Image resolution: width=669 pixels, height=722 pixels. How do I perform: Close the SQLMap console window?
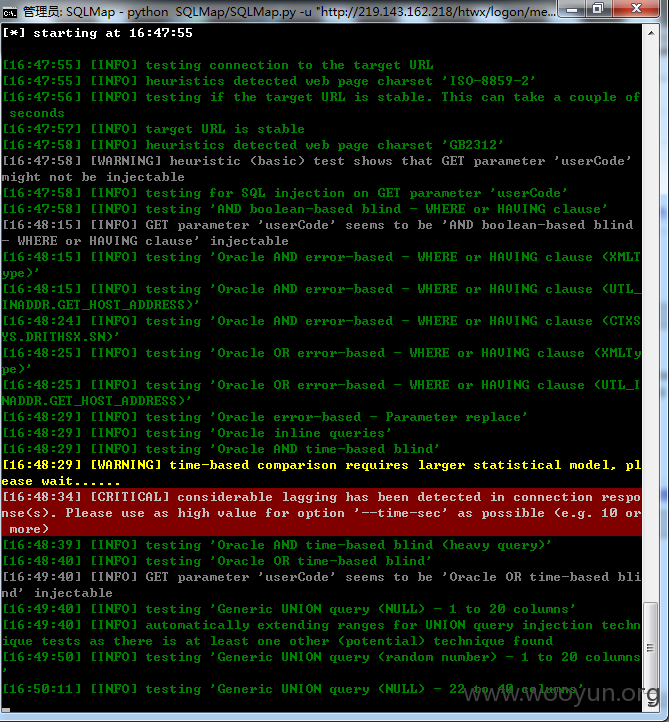pyautogui.click(x=636, y=9)
